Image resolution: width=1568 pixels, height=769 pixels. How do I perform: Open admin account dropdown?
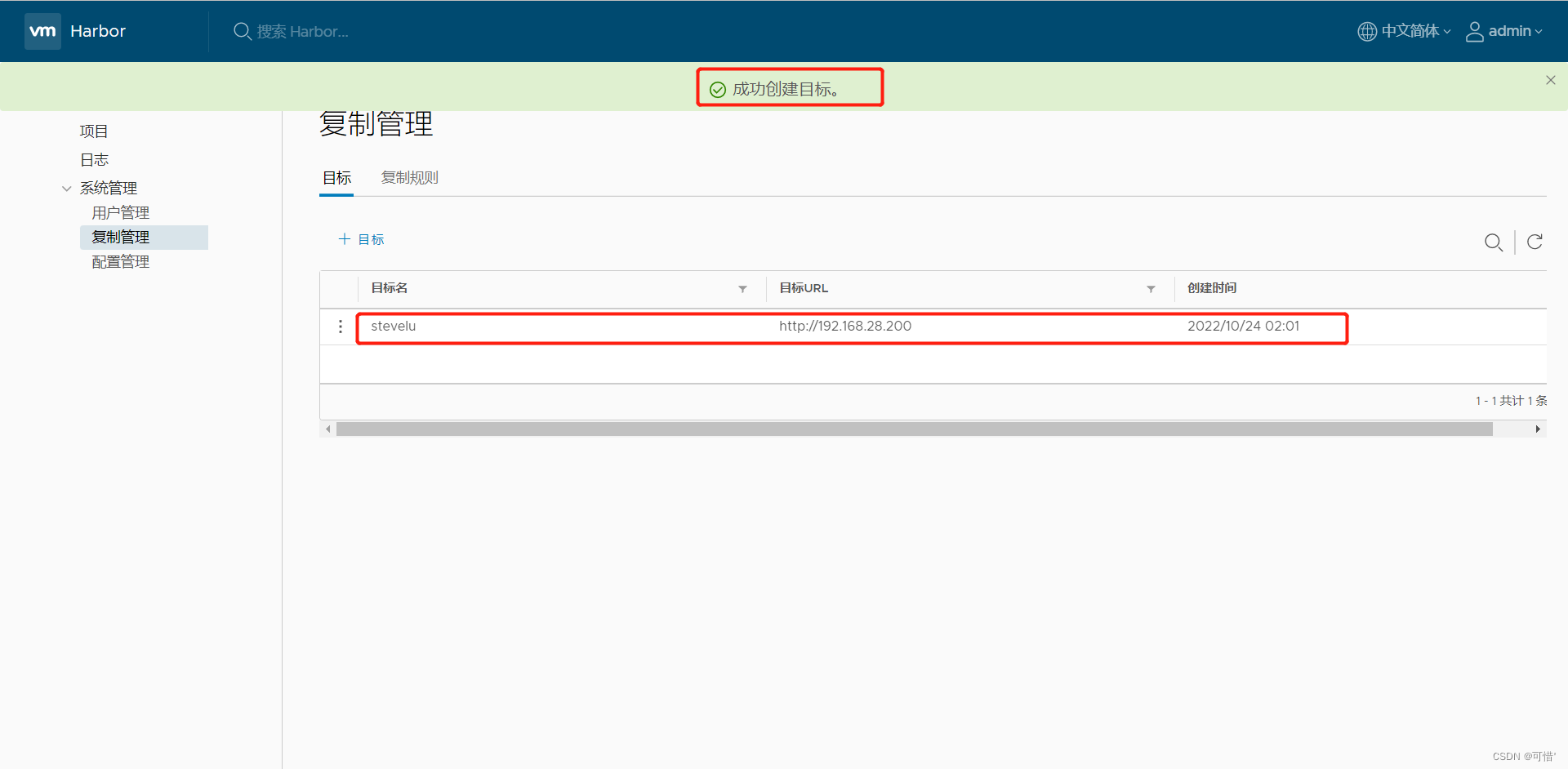tap(1515, 31)
